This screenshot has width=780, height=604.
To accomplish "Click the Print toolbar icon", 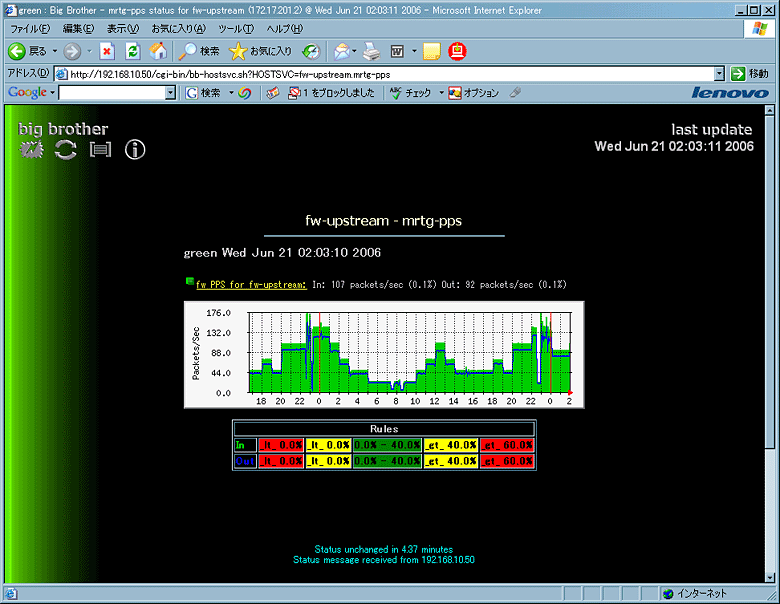I will (371, 51).
